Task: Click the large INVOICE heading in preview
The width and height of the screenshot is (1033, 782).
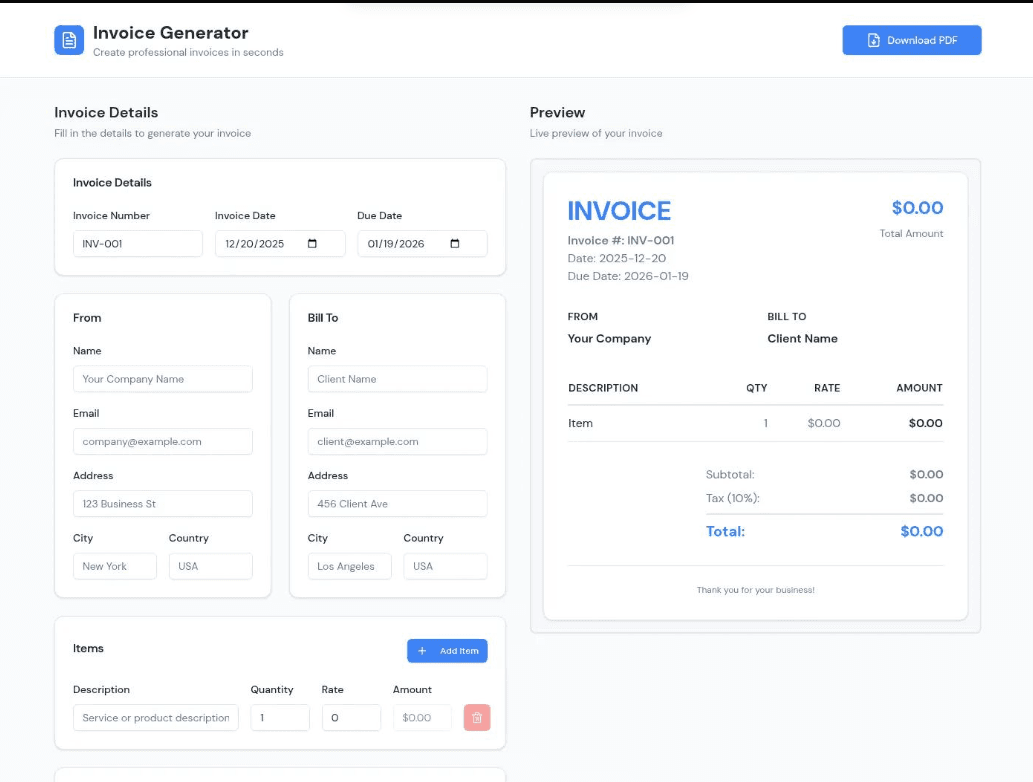Action: 619,211
